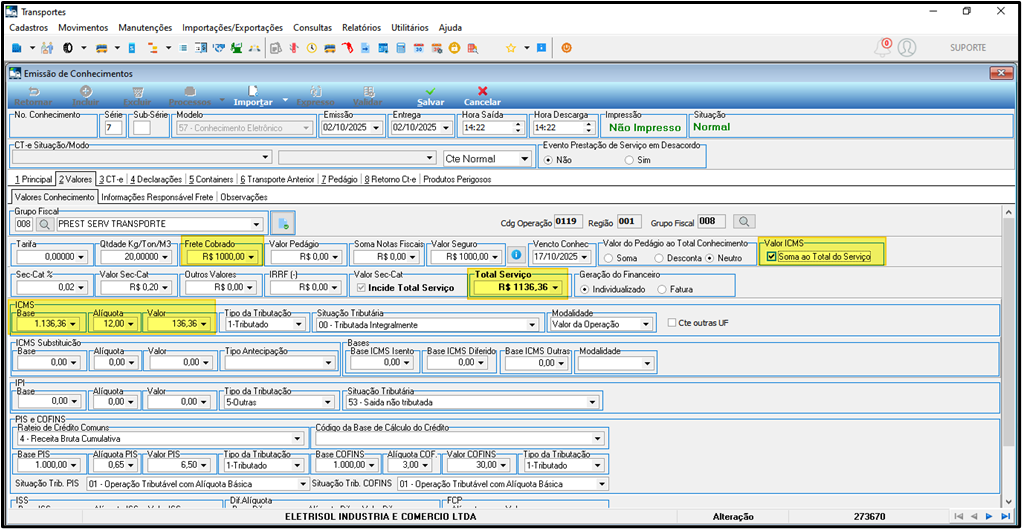Click the document button next to PREST SERV TRANSPORTE
The image size is (1022, 529).
(283, 223)
